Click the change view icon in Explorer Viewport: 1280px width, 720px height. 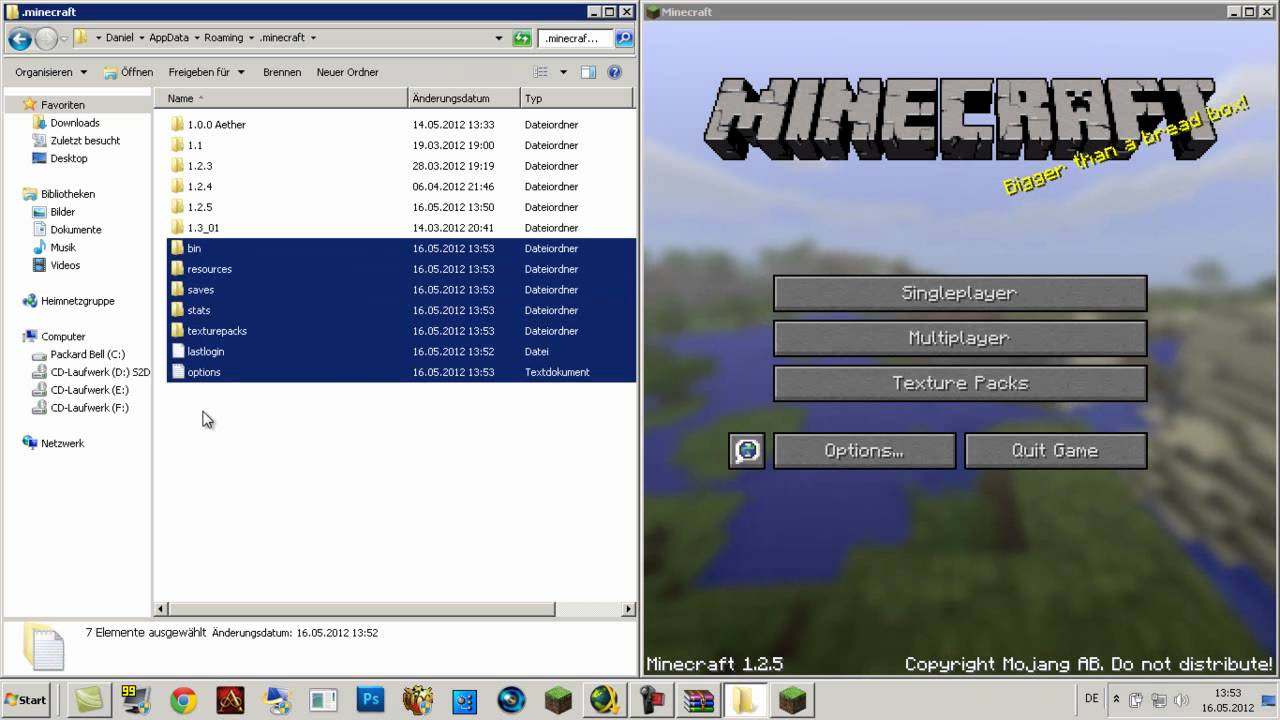pyautogui.click(x=541, y=72)
